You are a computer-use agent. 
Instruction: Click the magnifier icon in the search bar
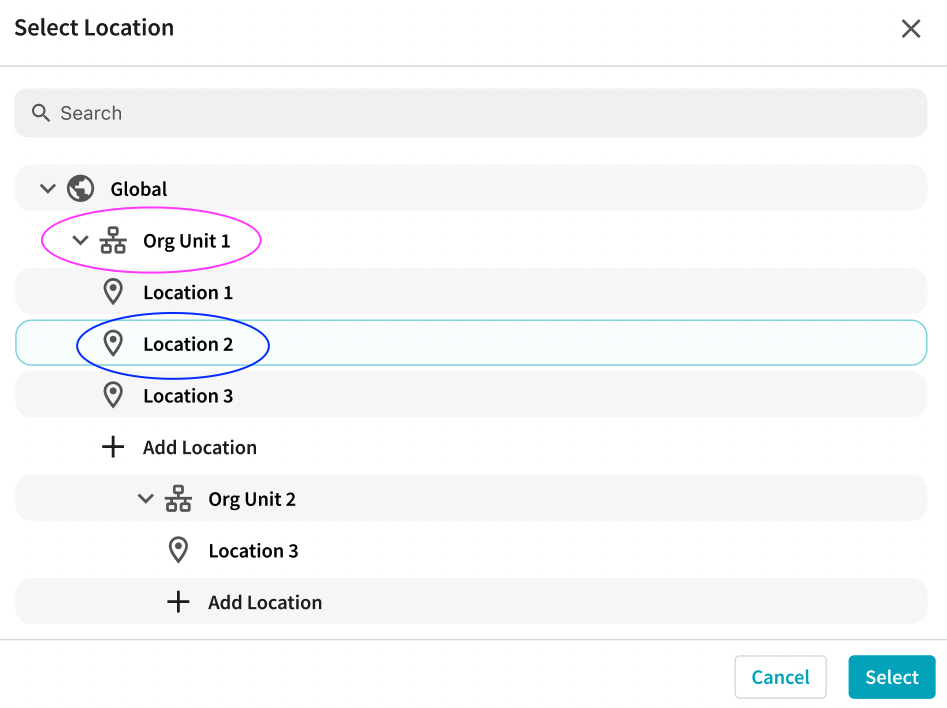41,113
